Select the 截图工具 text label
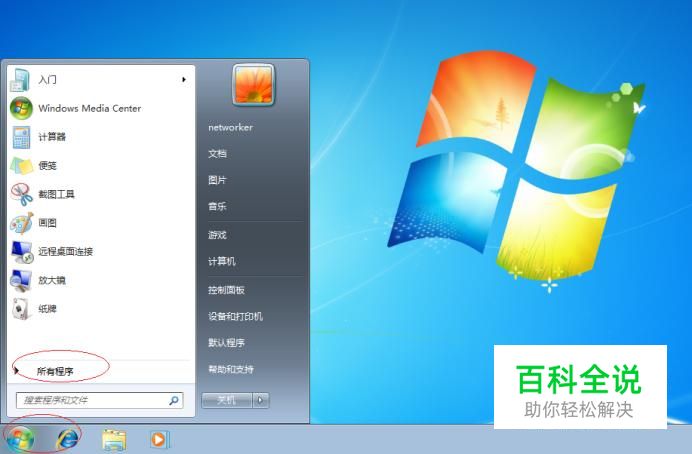 (x=56, y=194)
